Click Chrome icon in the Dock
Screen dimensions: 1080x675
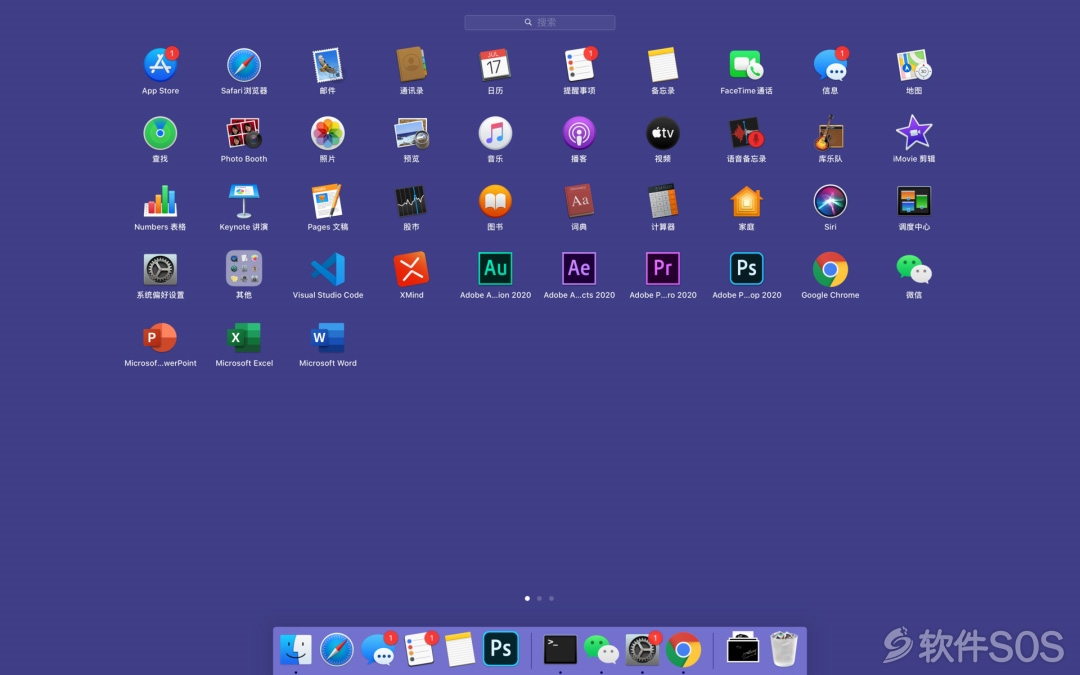click(683, 649)
